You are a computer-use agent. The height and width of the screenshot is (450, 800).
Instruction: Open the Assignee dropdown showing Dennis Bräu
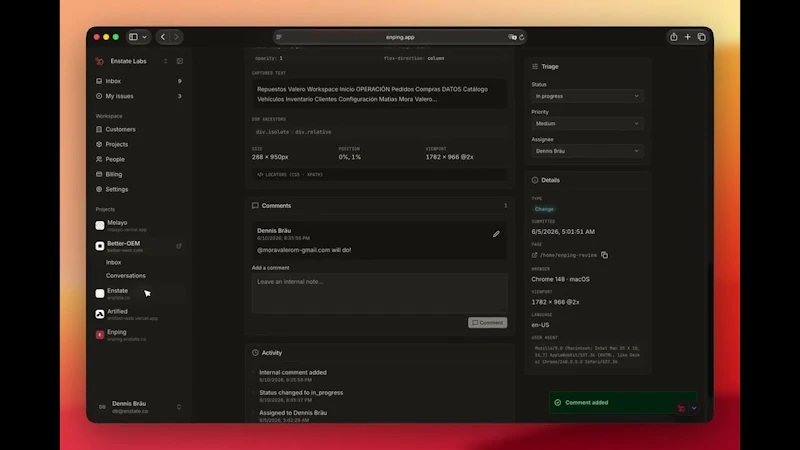(x=587, y=151)
